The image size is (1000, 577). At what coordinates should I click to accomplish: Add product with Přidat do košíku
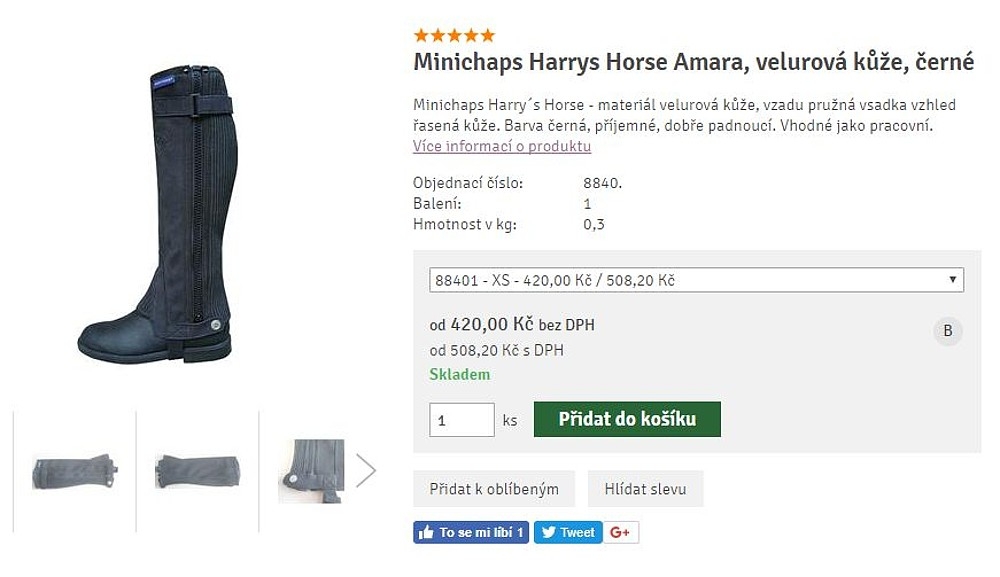tap(627, 420)
